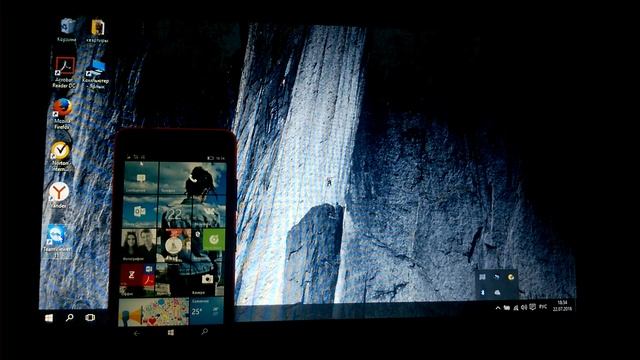The height and width of the screenshot is (360, 640).
Task: Tap the Photos tile showing two people
Action: 138,245
